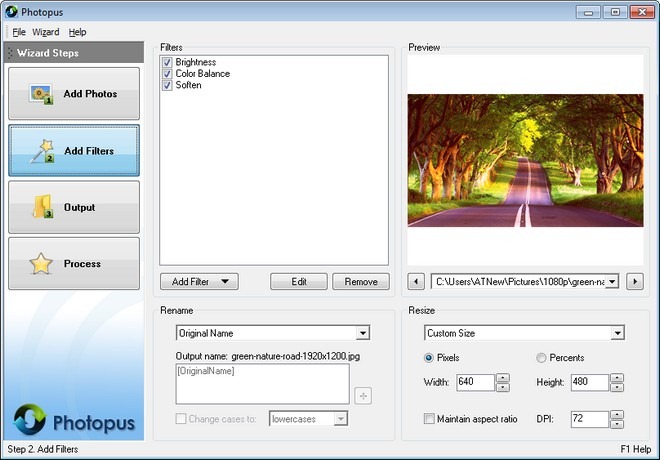Screen dimensions: 660x460
Task: Select the Soften filter row text
Action: point(189,85)
